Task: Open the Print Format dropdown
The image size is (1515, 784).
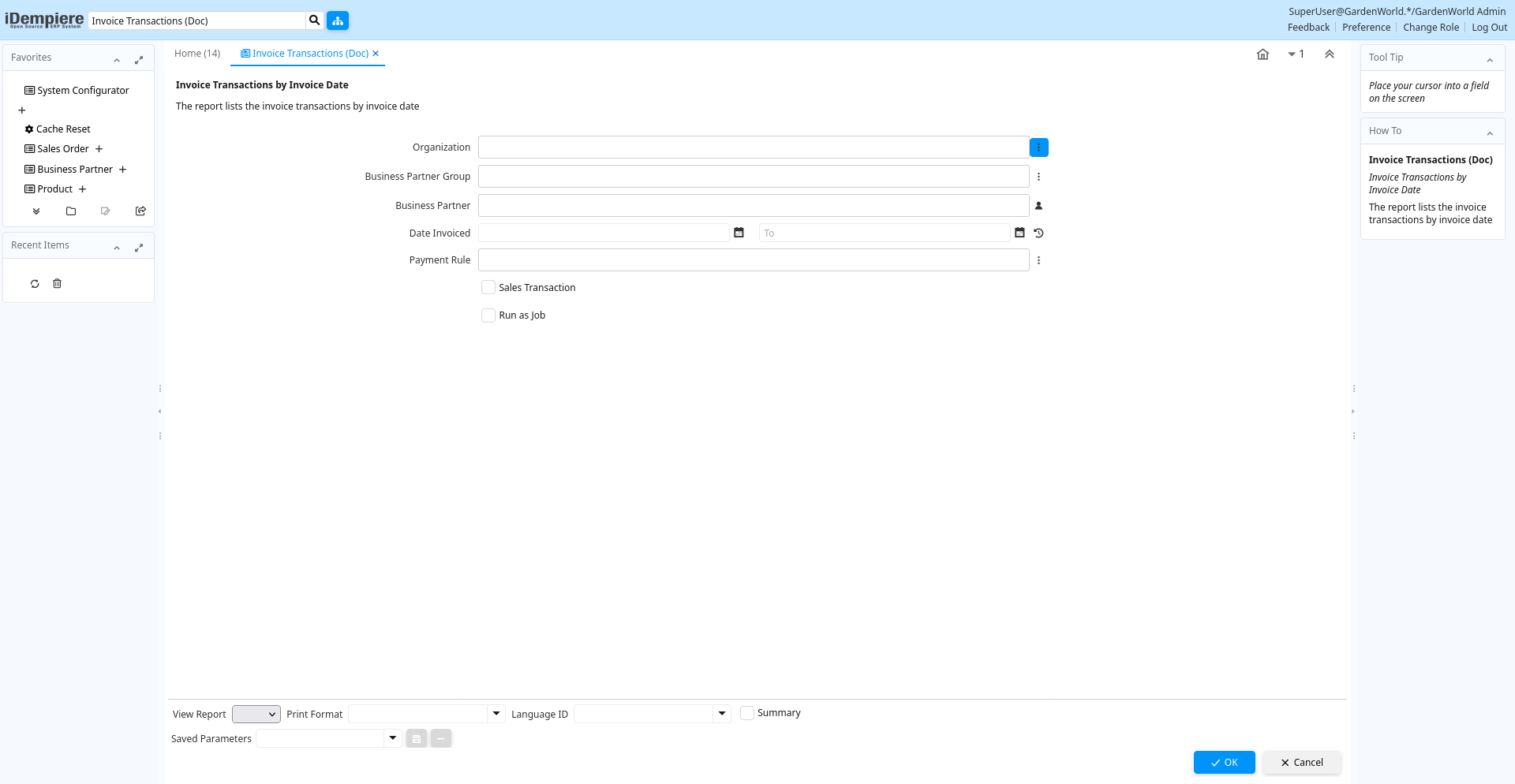Action: (496, 714)
